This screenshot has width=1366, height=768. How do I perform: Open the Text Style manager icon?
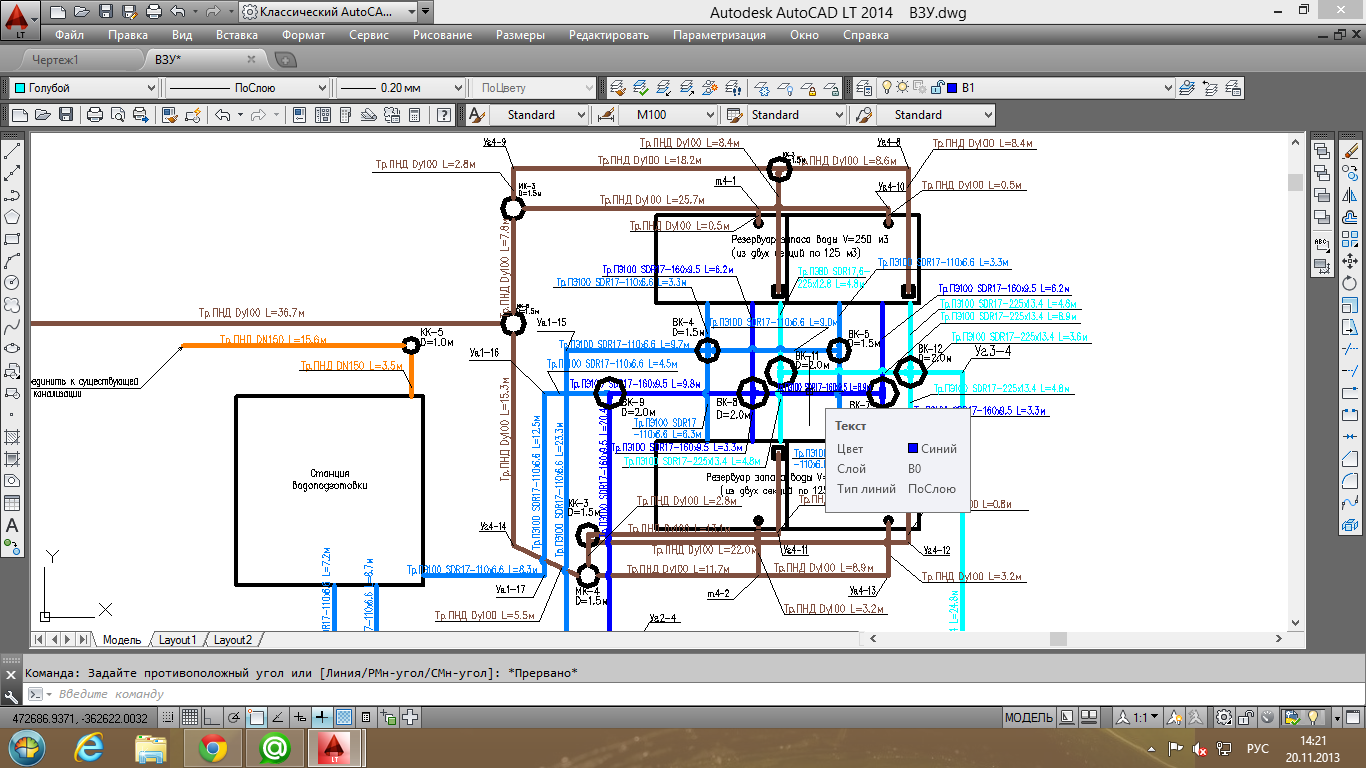pyautogui.click(x=477, y=115)
